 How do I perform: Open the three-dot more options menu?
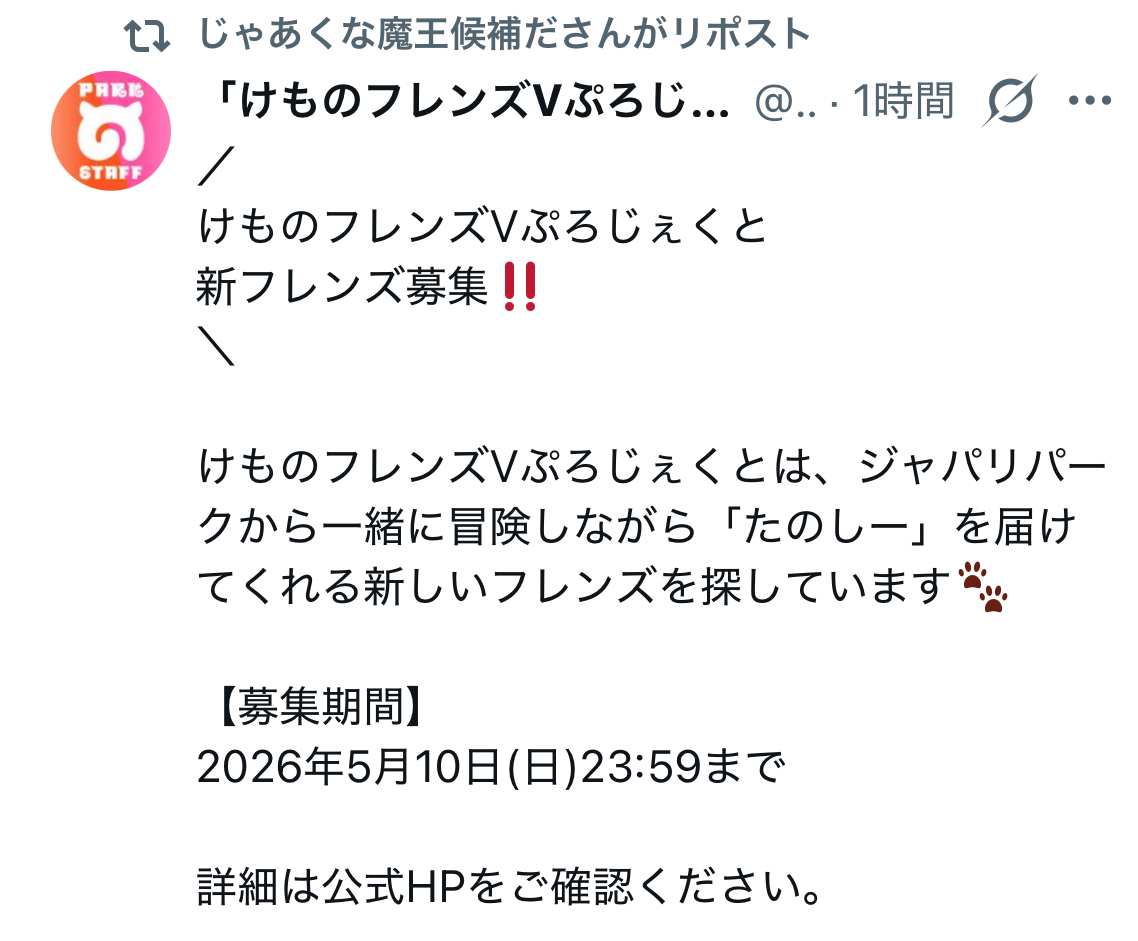(x=1090, y=100)
